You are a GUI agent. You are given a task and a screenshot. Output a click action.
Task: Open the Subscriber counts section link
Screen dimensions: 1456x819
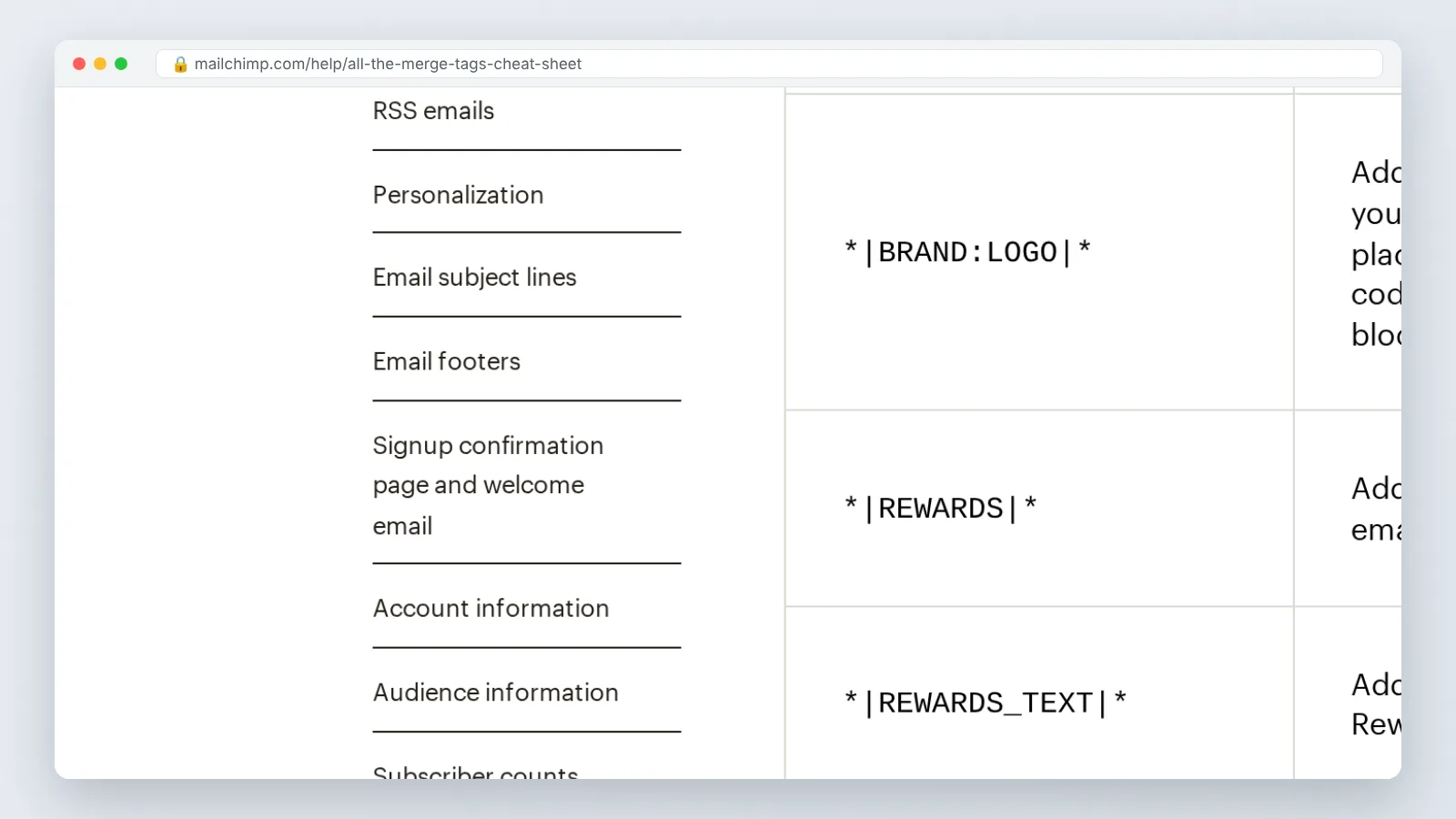click(475, 772)
